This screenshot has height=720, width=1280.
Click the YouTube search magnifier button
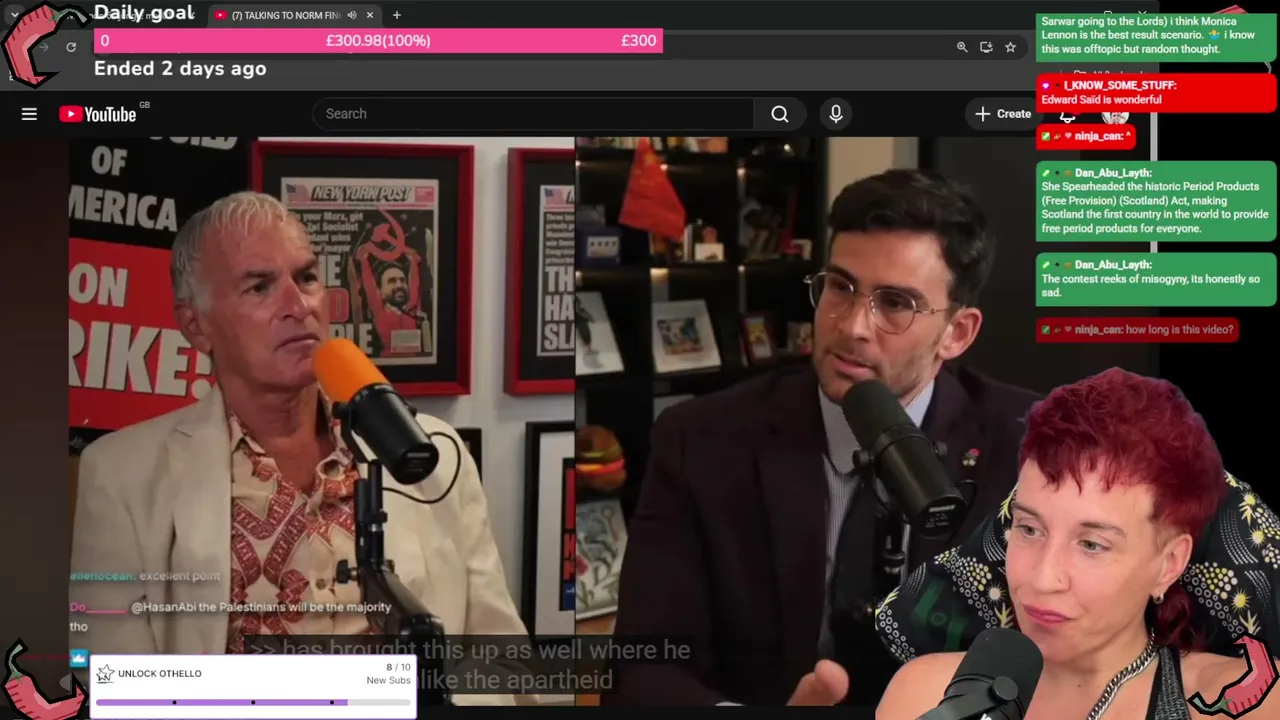coord(780,114)
